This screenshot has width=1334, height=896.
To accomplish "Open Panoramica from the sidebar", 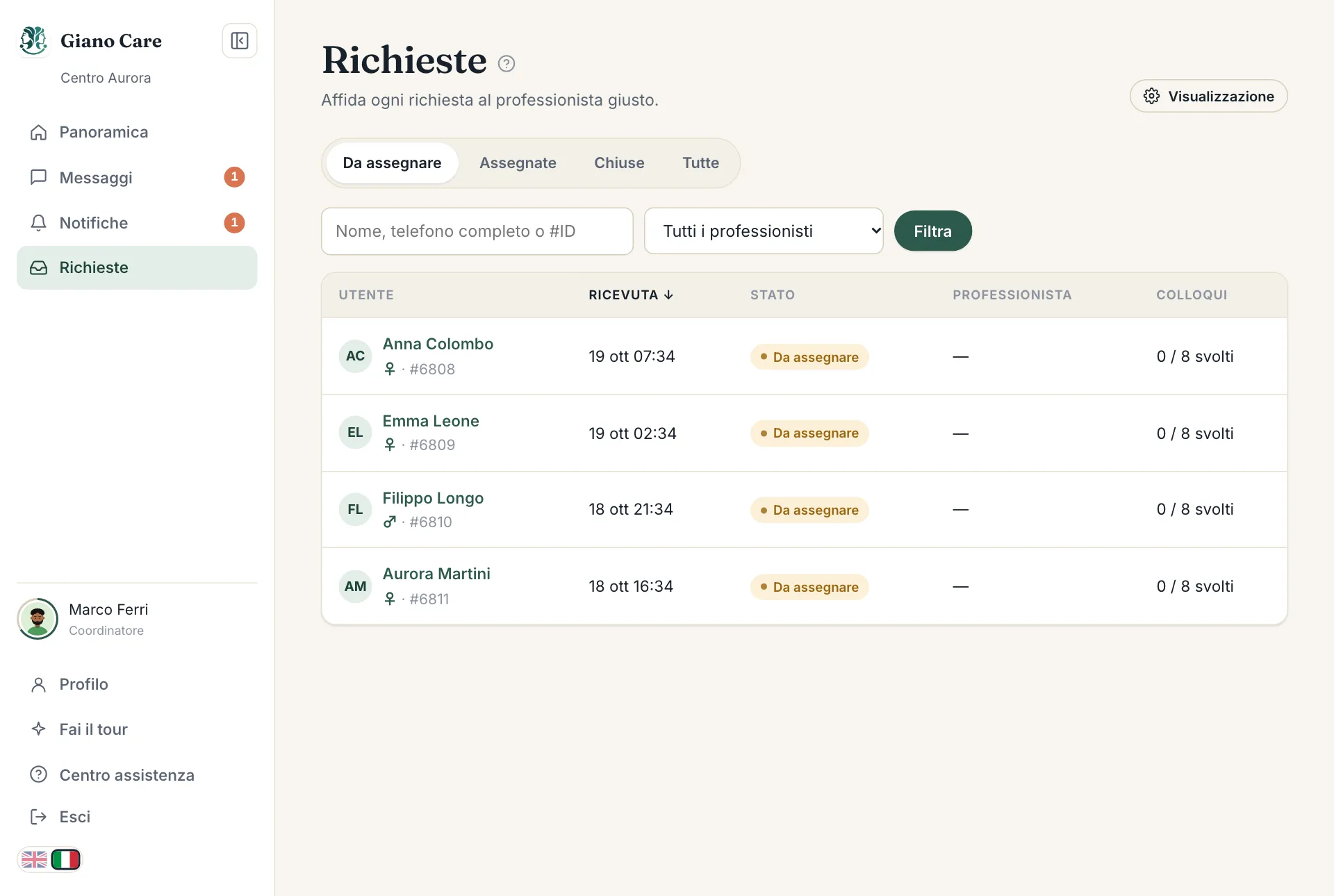I will (x=137, y=132).
